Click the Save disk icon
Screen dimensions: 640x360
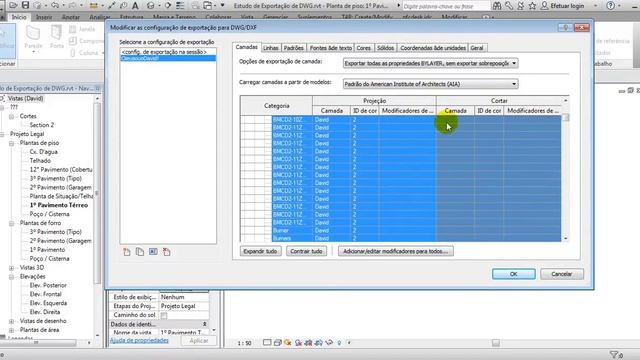25,6
